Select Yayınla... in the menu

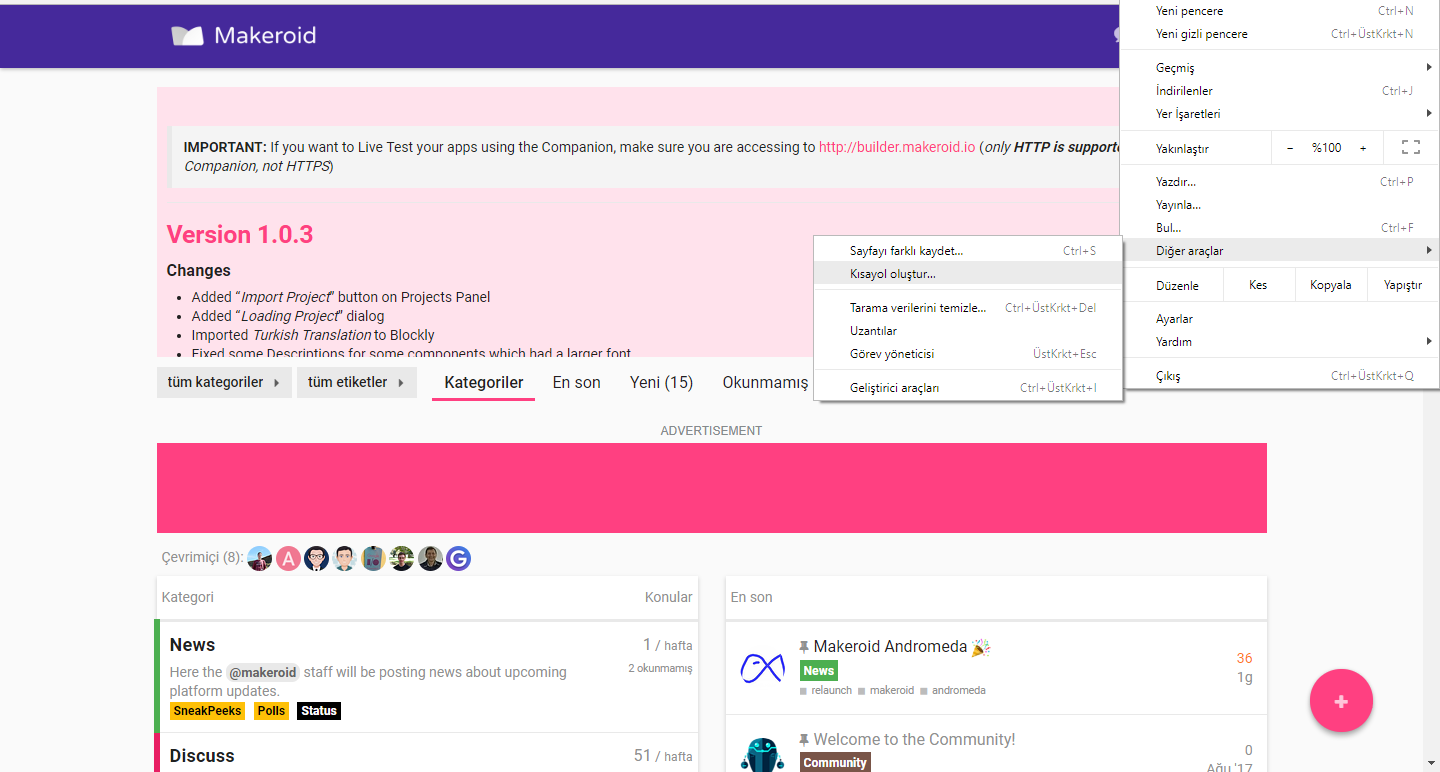coord(1279,205)
